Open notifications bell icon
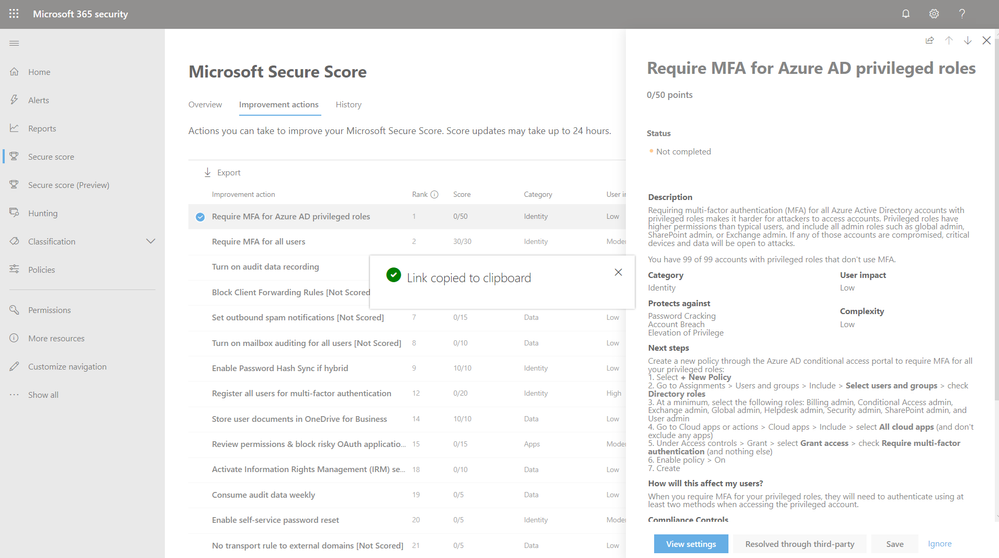 point(905,13)
